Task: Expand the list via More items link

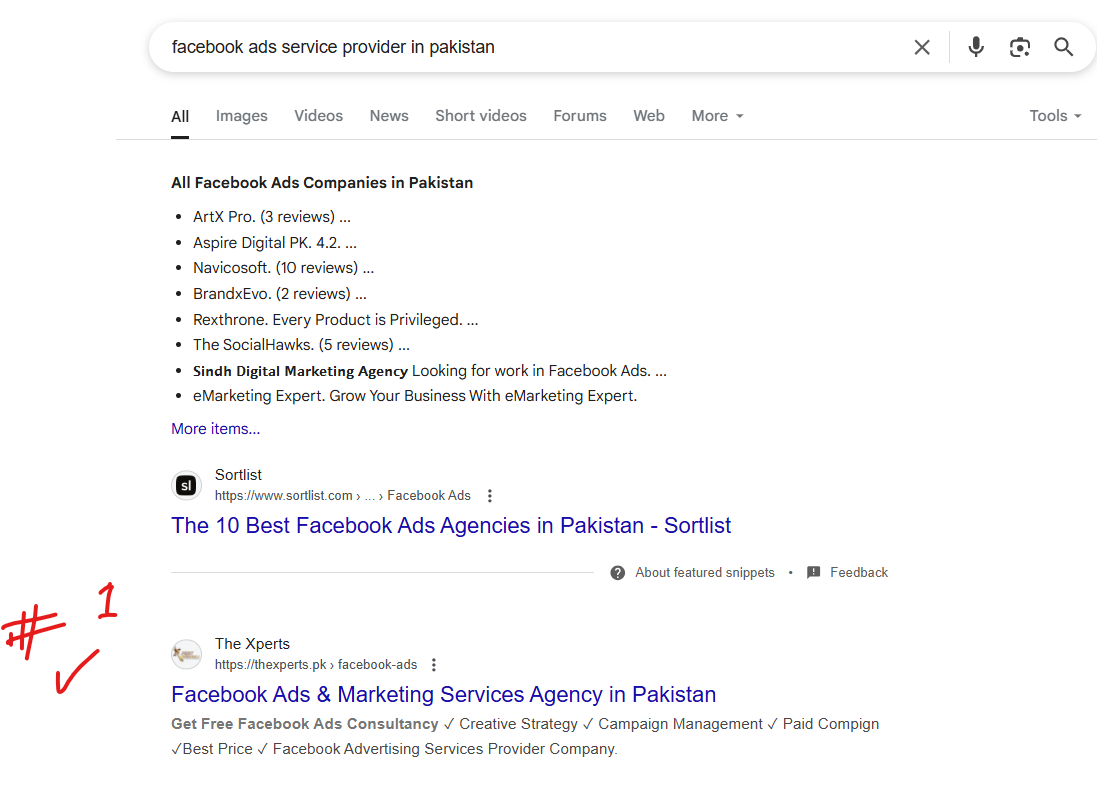Action: pyautogui.click(x=215, y=428)
